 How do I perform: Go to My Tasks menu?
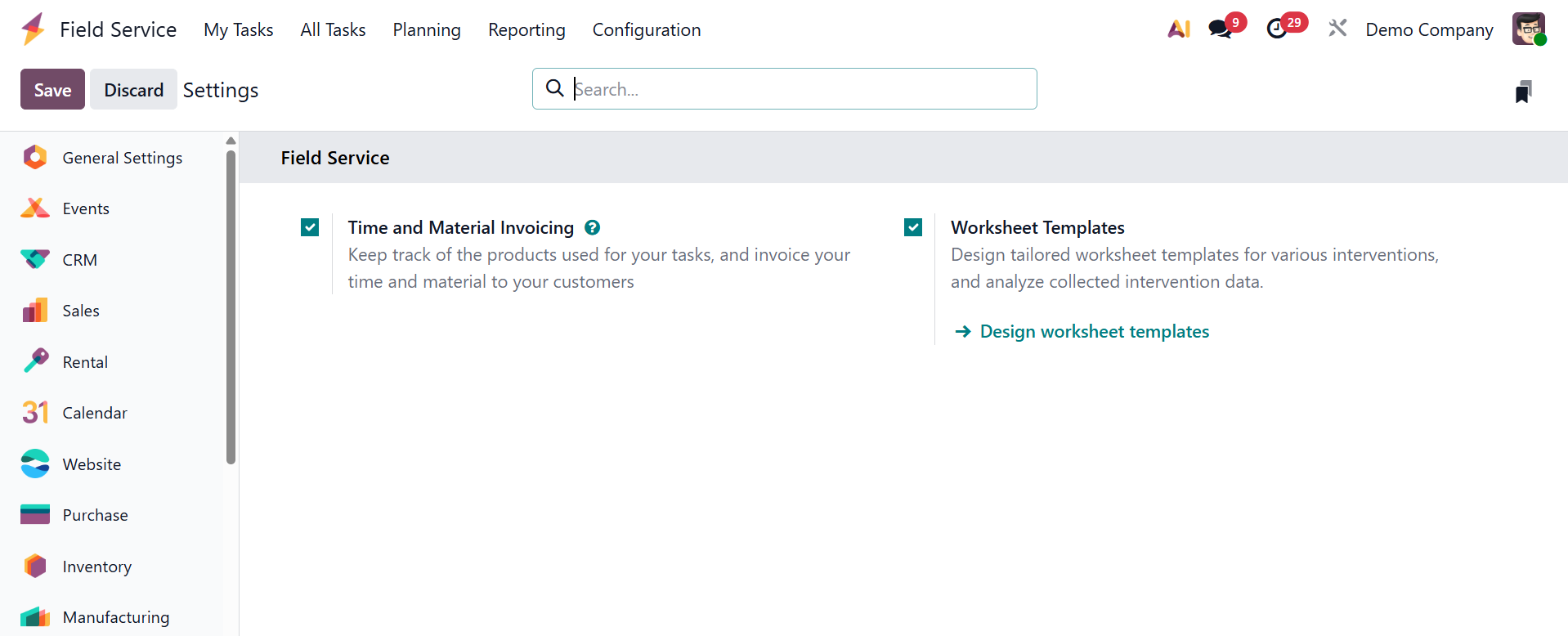pyautogui.click(x=238, y=30)
